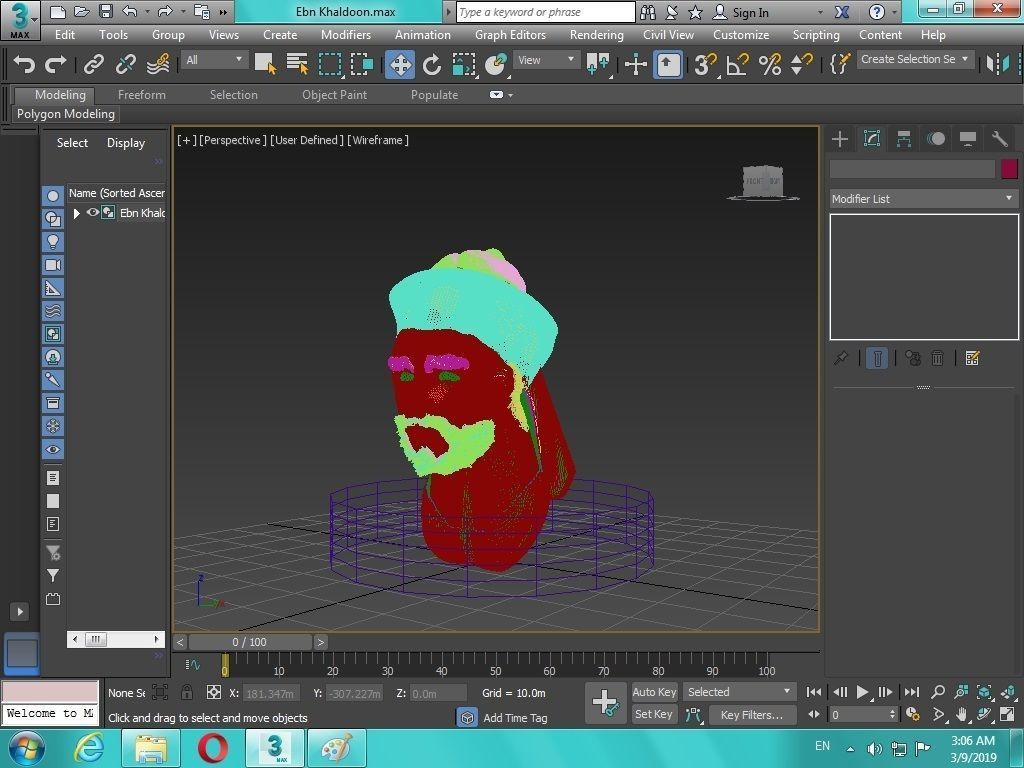The height and width of the screenshot is (768, 1024).
Task: Open the Create command panel tab
Action: coord(840,138)
